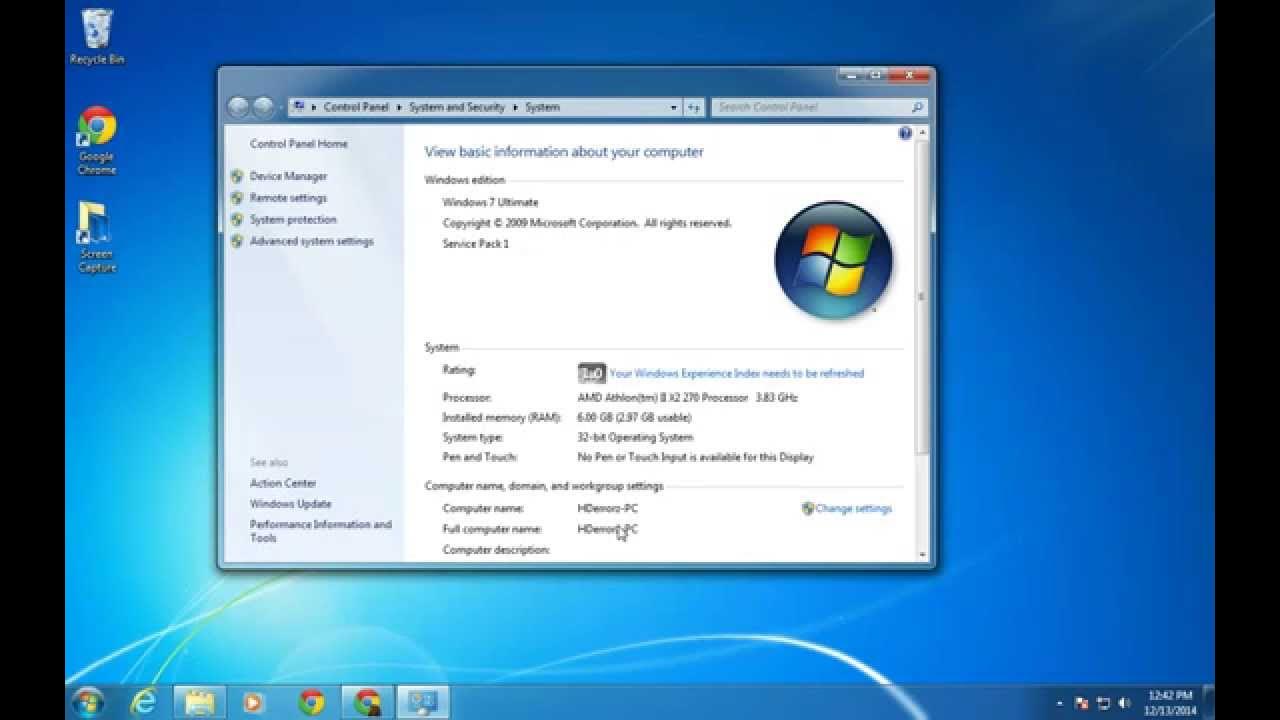Image resolution: width=1280 pixels, height=720 pixels.
Task: Click the 6.00 GB installed memory value
Action: (x=634, y=418)
